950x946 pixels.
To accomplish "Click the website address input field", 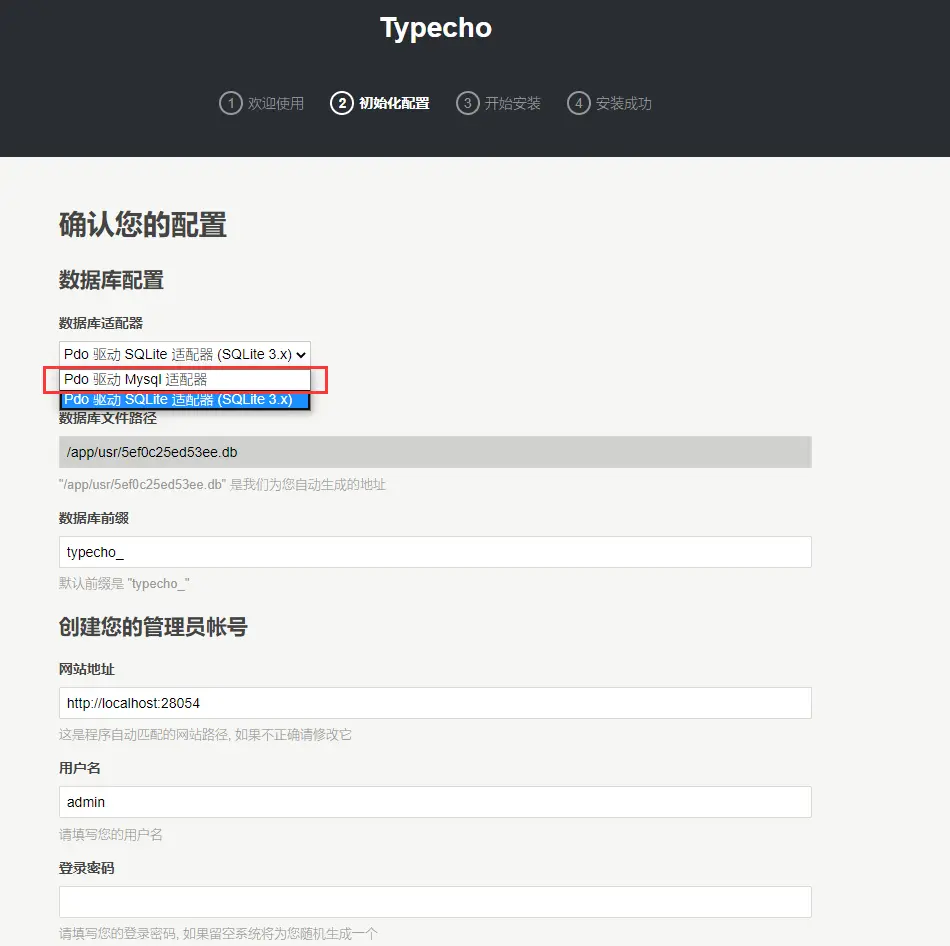I will (x=435, y=703).
